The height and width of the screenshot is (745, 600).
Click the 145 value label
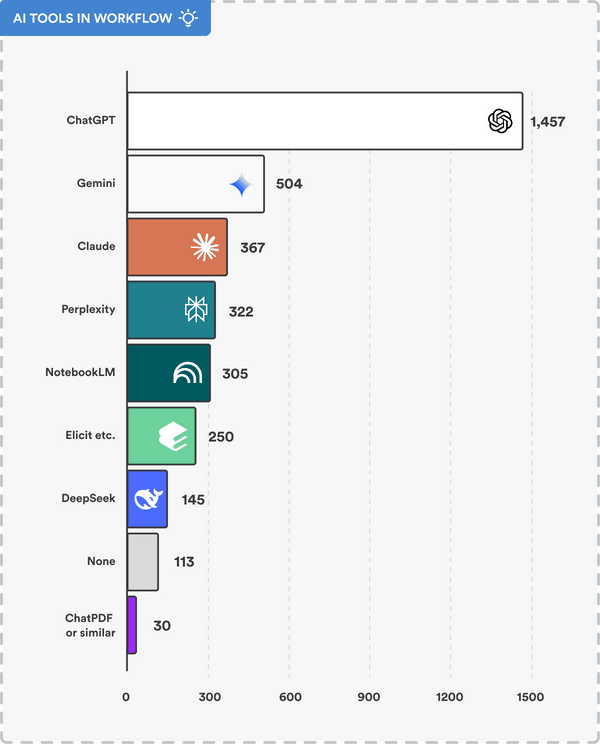pyautogui.click(x=193, y=500)
